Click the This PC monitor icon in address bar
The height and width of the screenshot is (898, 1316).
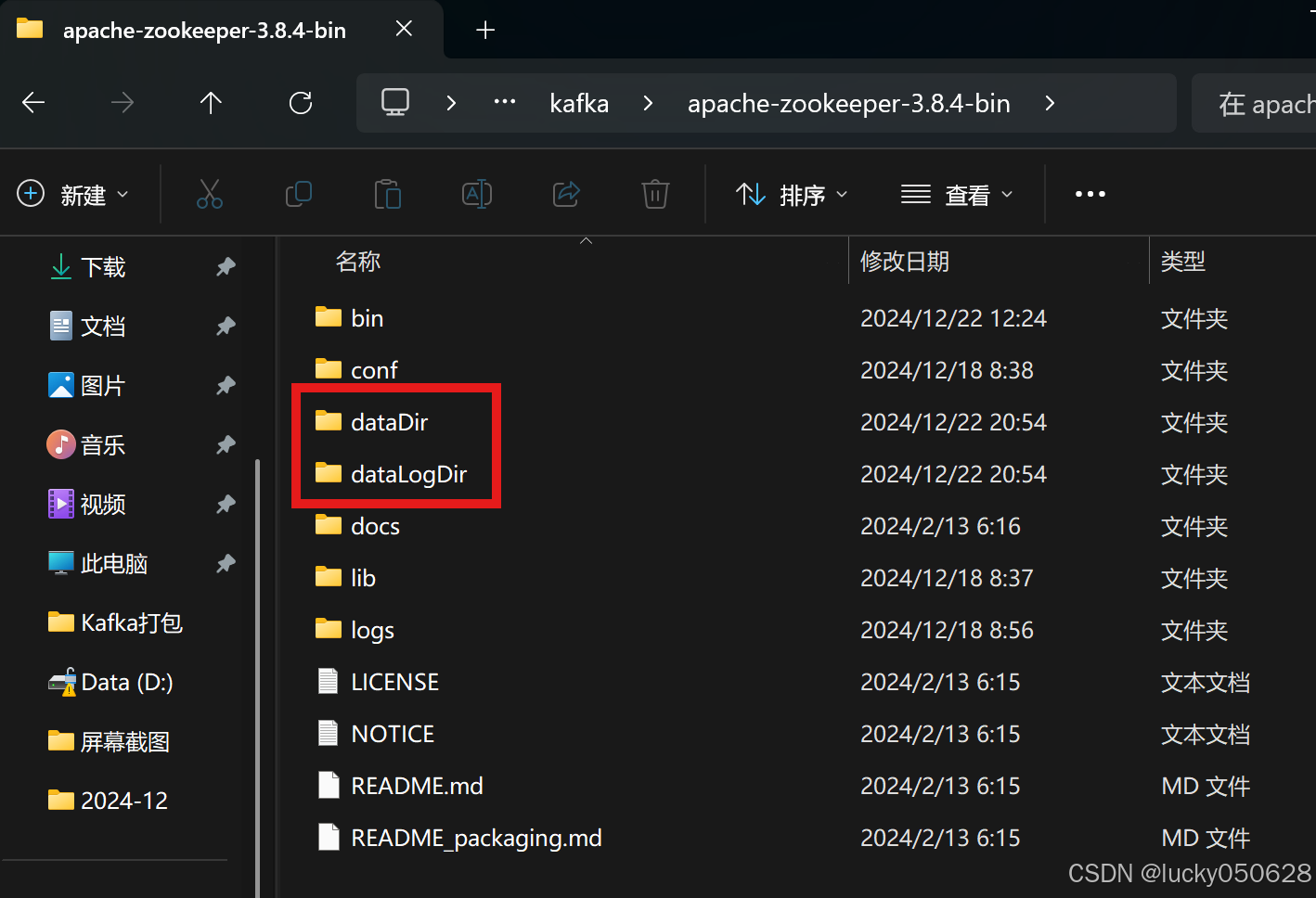pos(395,102)
